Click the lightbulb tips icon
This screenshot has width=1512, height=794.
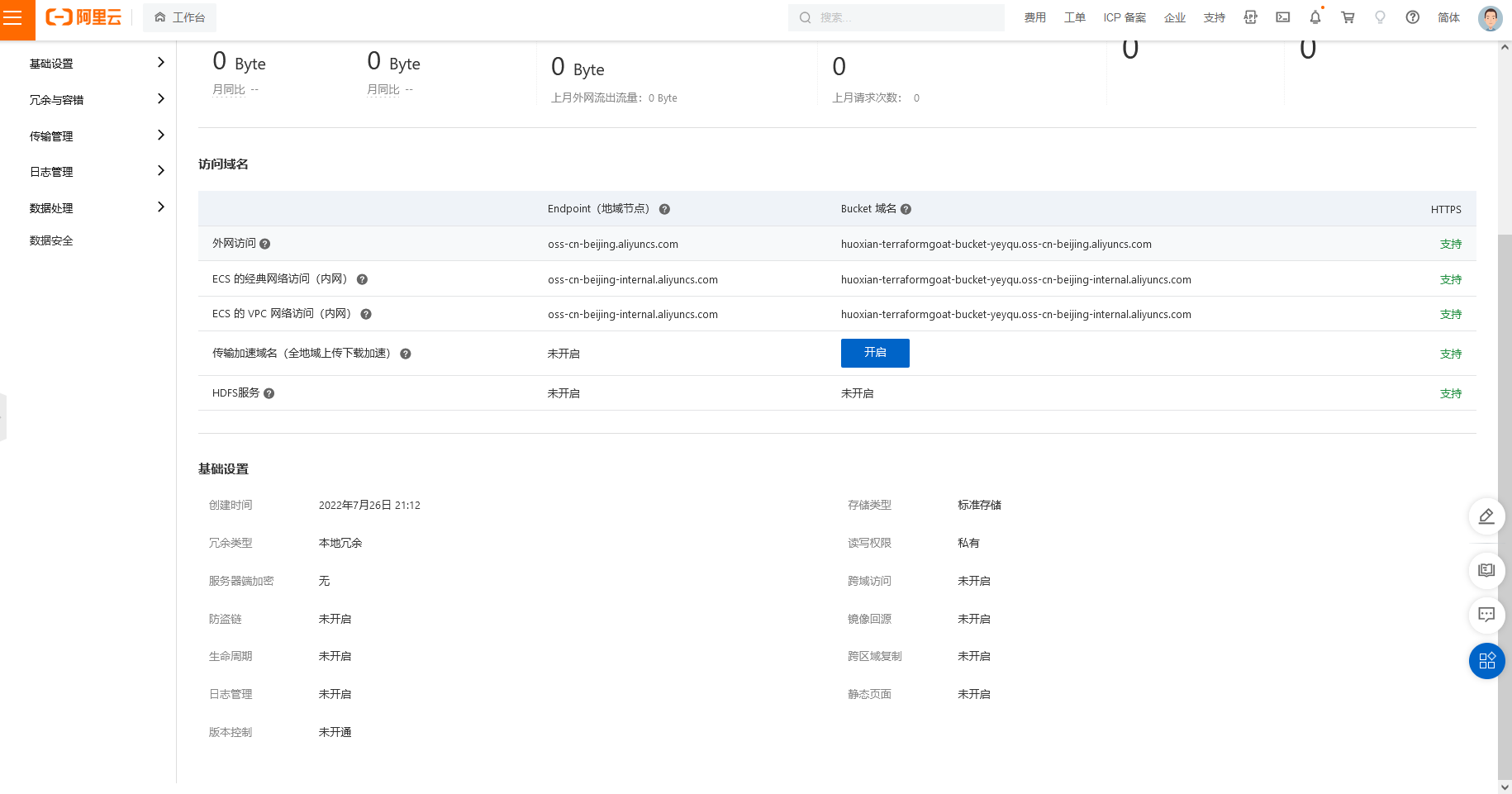(x=1380, y=17)
